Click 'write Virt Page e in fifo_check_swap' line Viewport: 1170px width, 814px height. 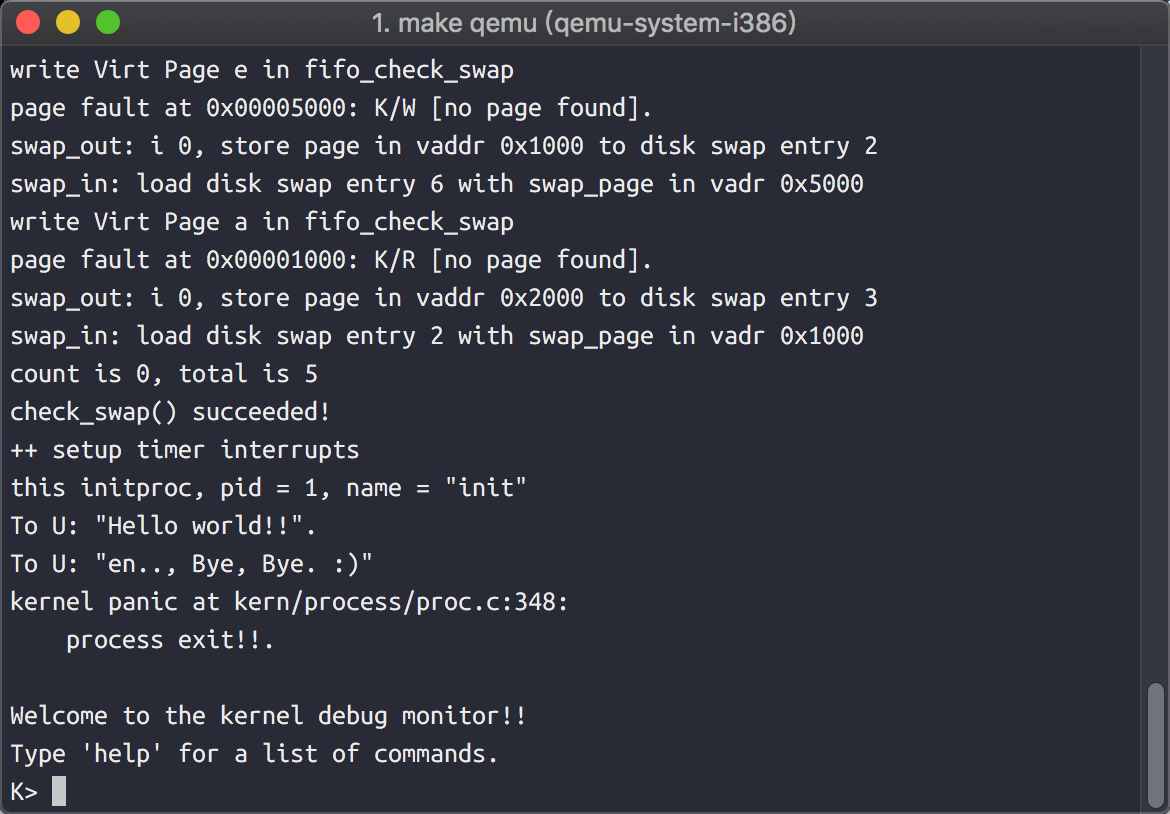click(x=262, y=70)
